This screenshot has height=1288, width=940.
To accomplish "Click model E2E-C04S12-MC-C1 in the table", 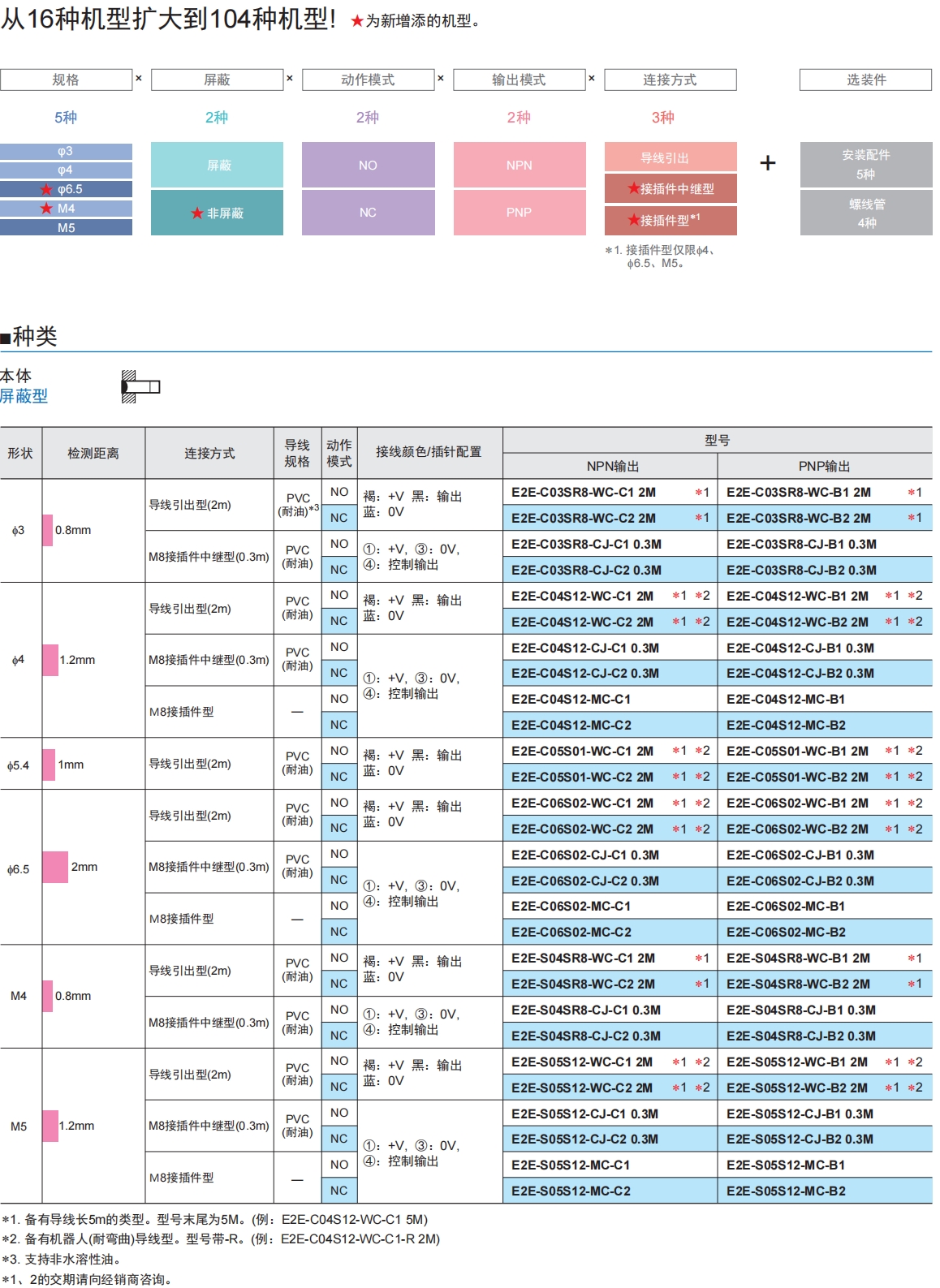I will pos(571,699).
